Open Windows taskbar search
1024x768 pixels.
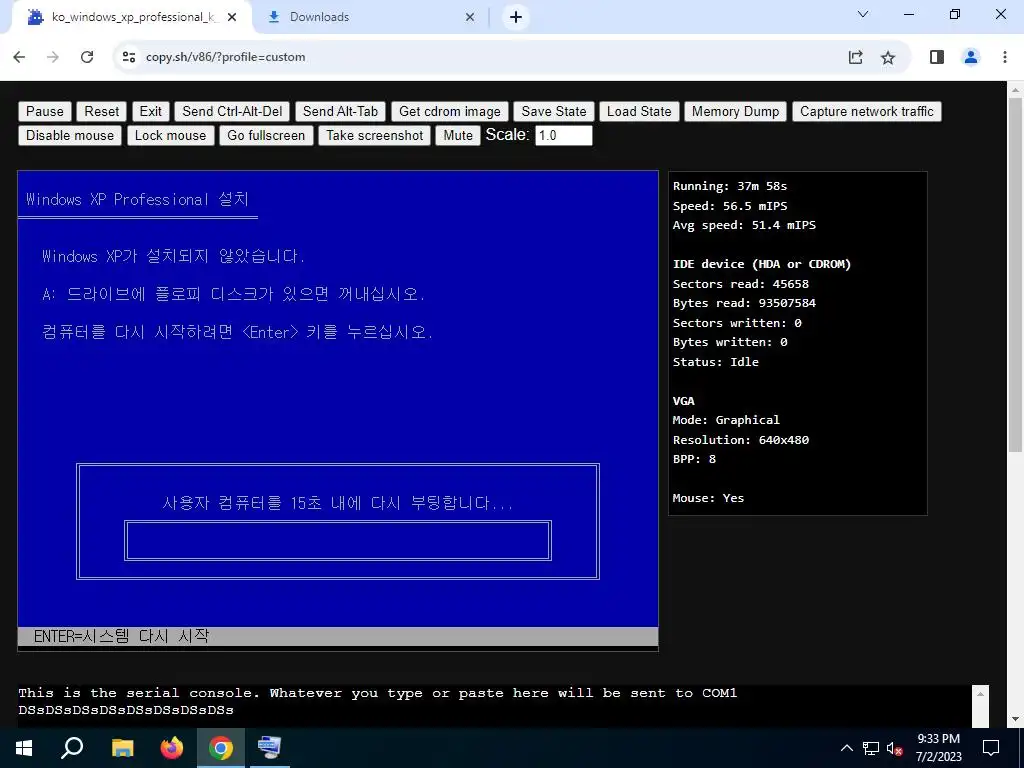click(x=72, y=748)
